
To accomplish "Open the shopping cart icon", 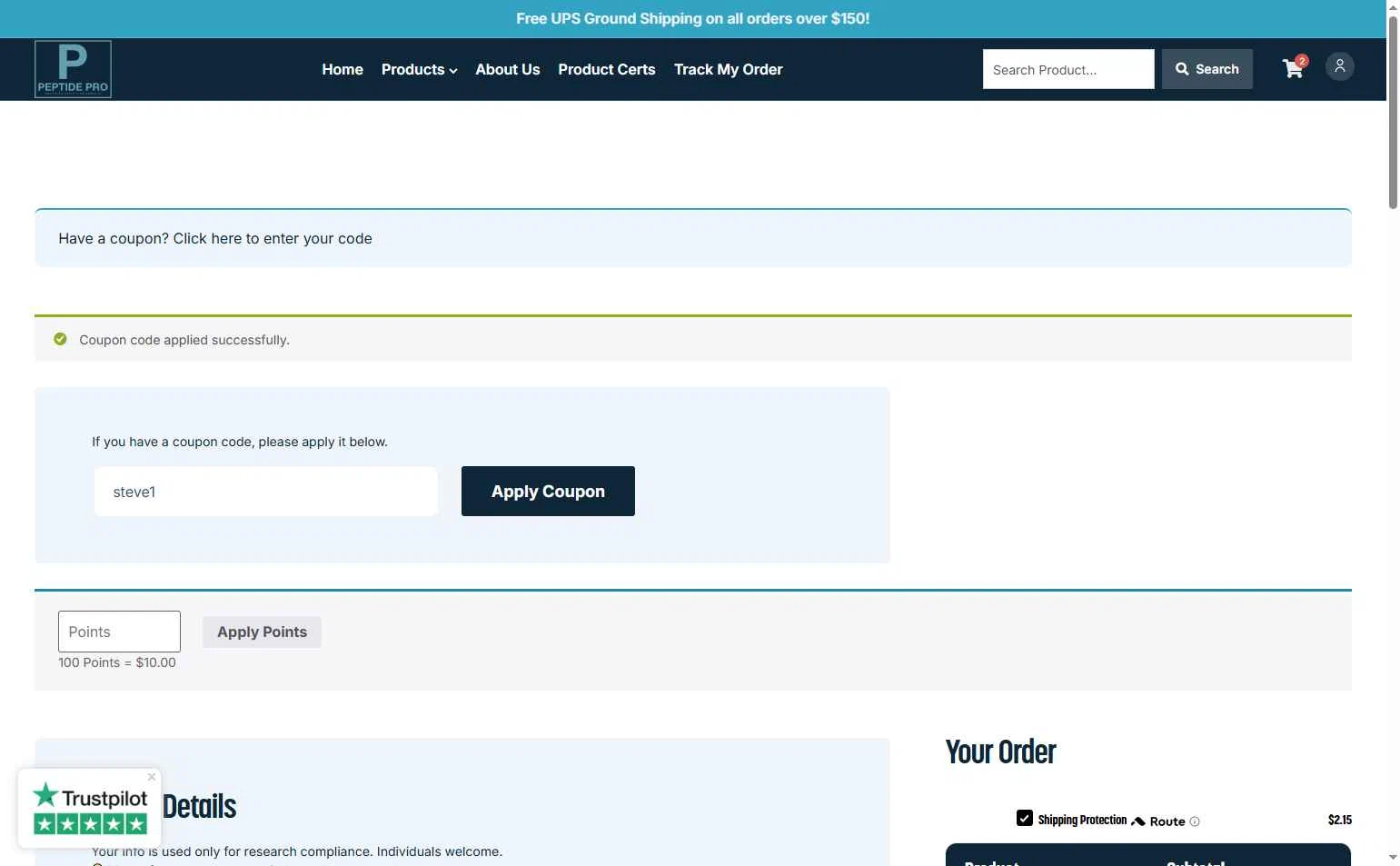I will click(1294, 68).
